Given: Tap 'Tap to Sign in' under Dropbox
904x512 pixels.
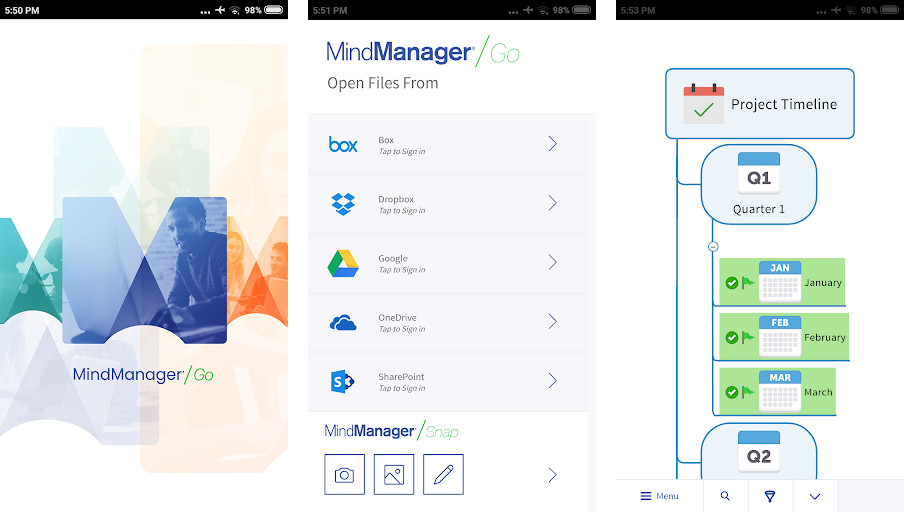Looking at the screenshot, I should click(x=402, y=211).
